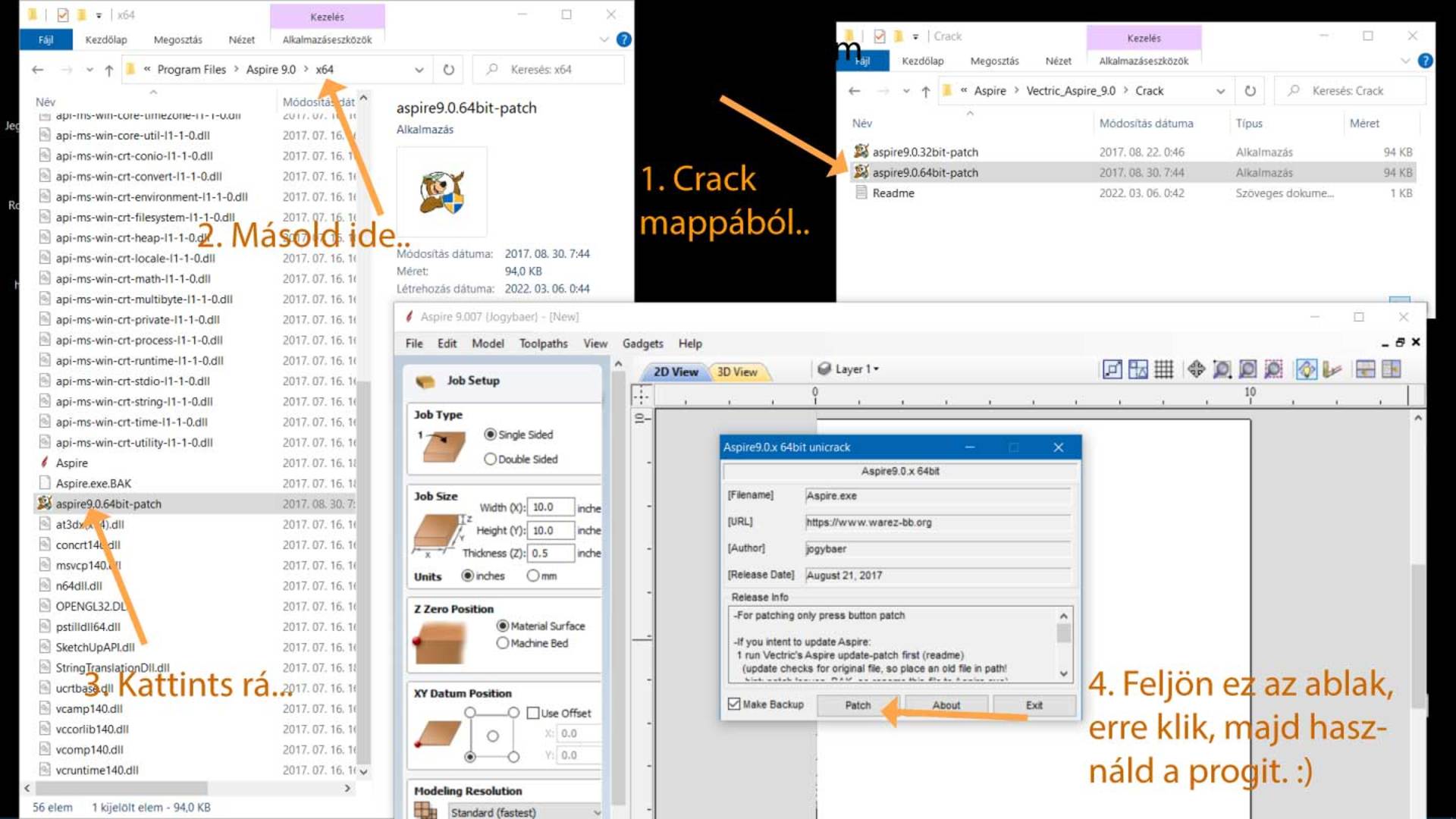
Task: Open quick access toolbar dropdown in Crack window
Action: click(x=915, y=36)
